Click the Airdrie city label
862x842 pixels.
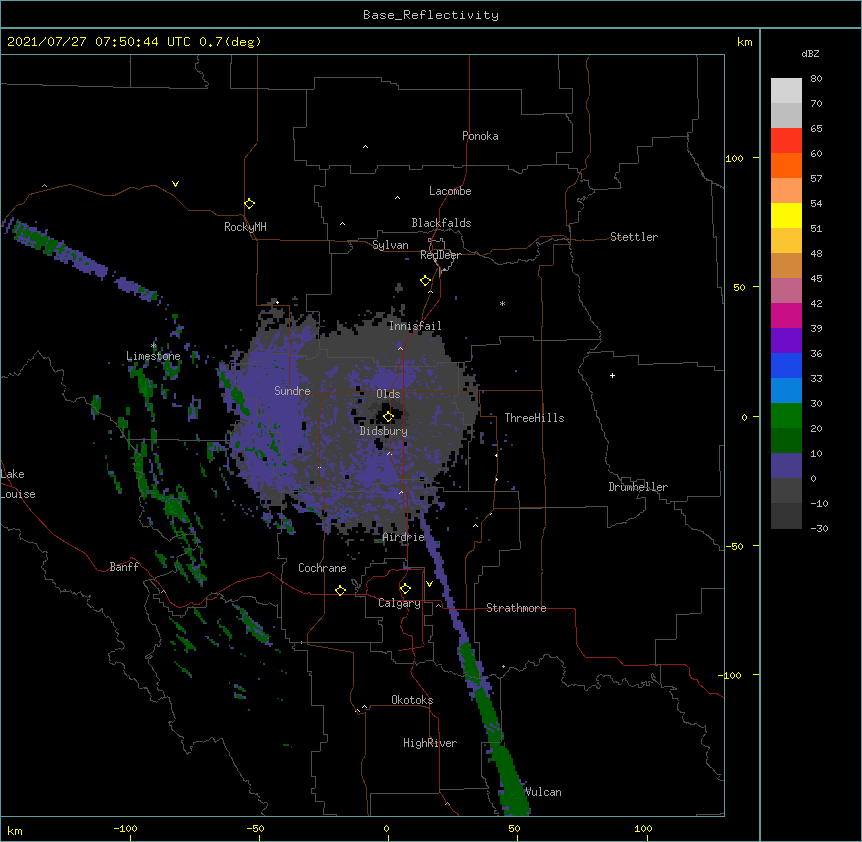pyautogui.click(x=403, y=537)
